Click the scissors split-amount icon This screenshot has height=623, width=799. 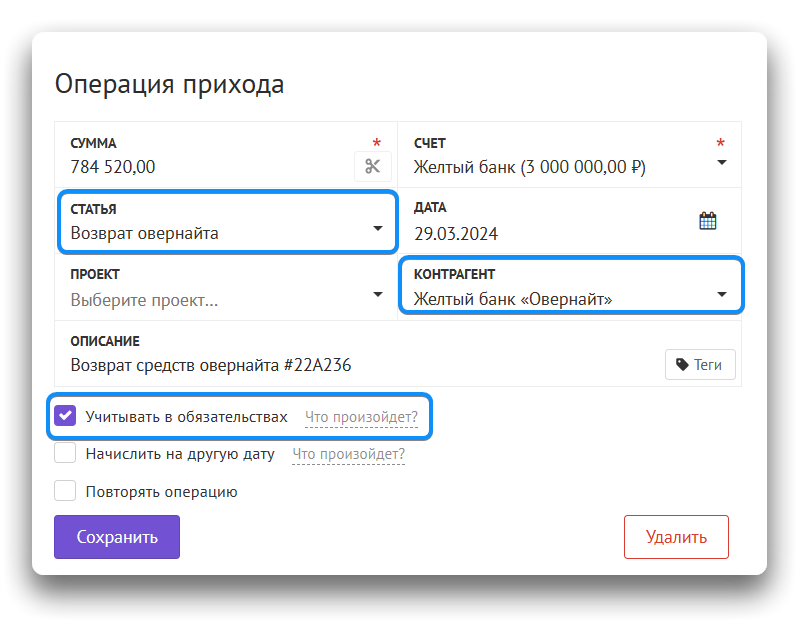373,166
